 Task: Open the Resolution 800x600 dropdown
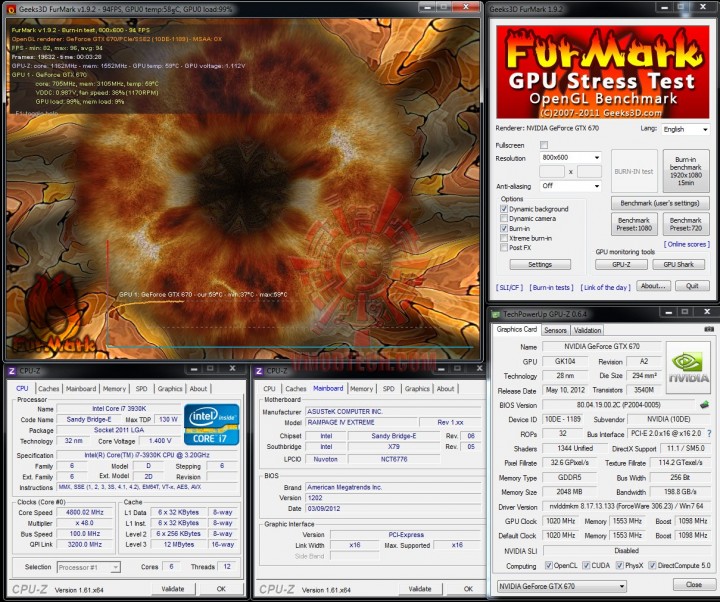(571, 158)
